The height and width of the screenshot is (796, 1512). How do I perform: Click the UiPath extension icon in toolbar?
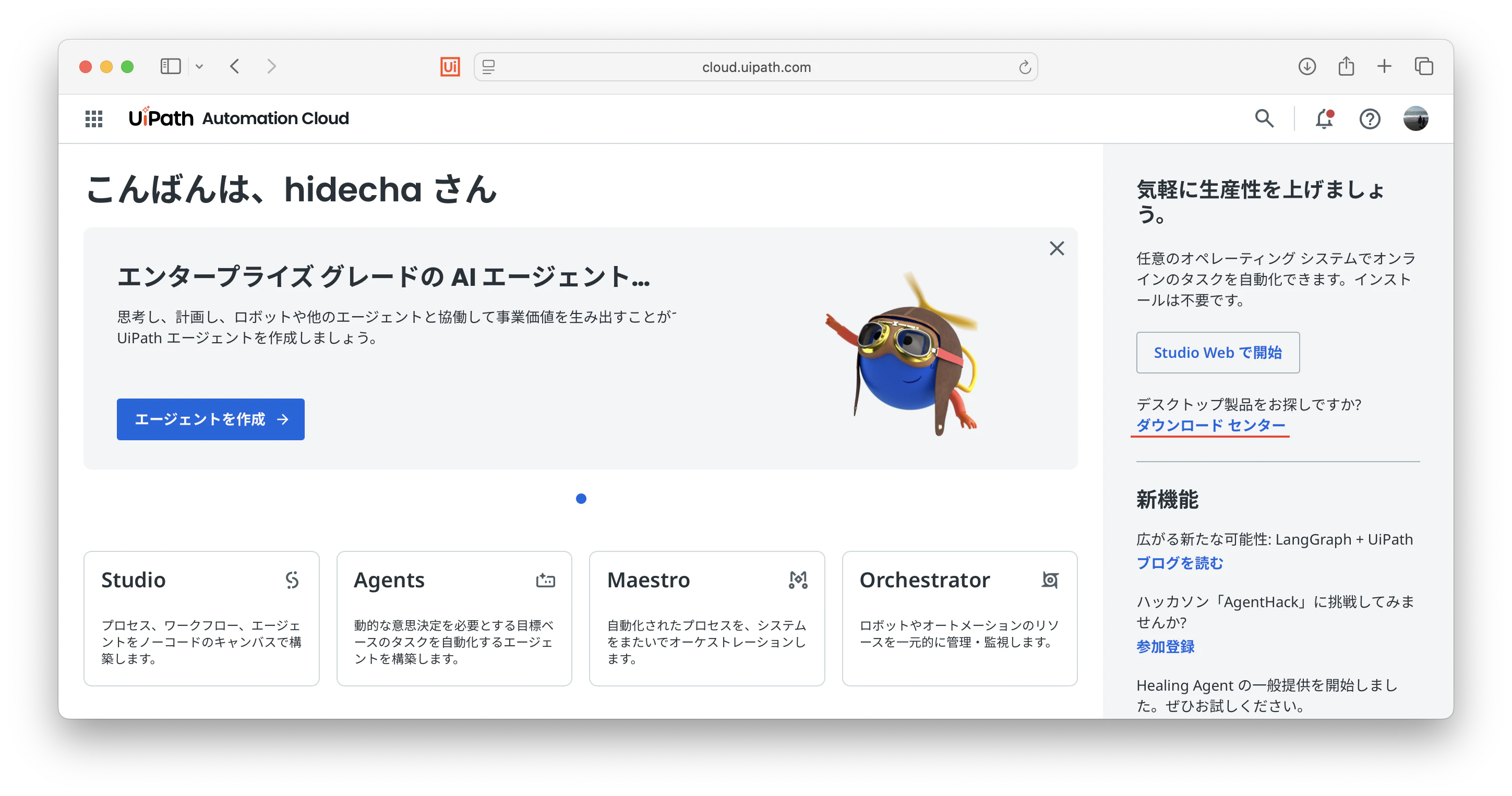(x=450, y=66)
